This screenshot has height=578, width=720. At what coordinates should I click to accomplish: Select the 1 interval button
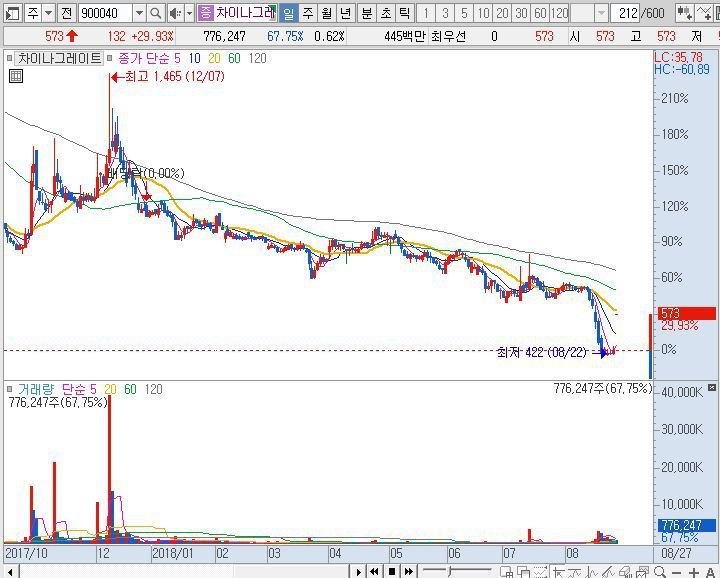[426, 13]
